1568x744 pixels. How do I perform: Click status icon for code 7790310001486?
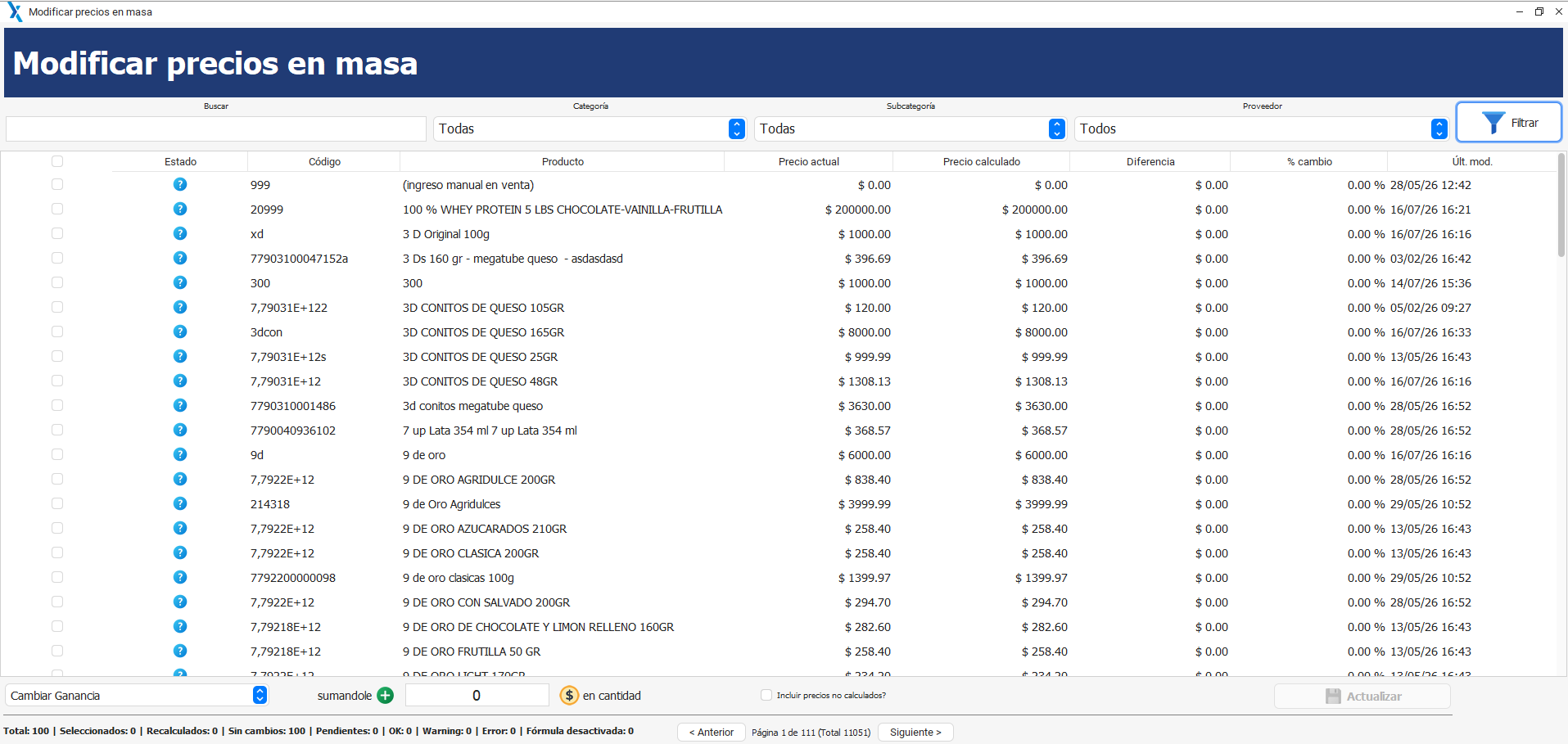tap(180, 406)
